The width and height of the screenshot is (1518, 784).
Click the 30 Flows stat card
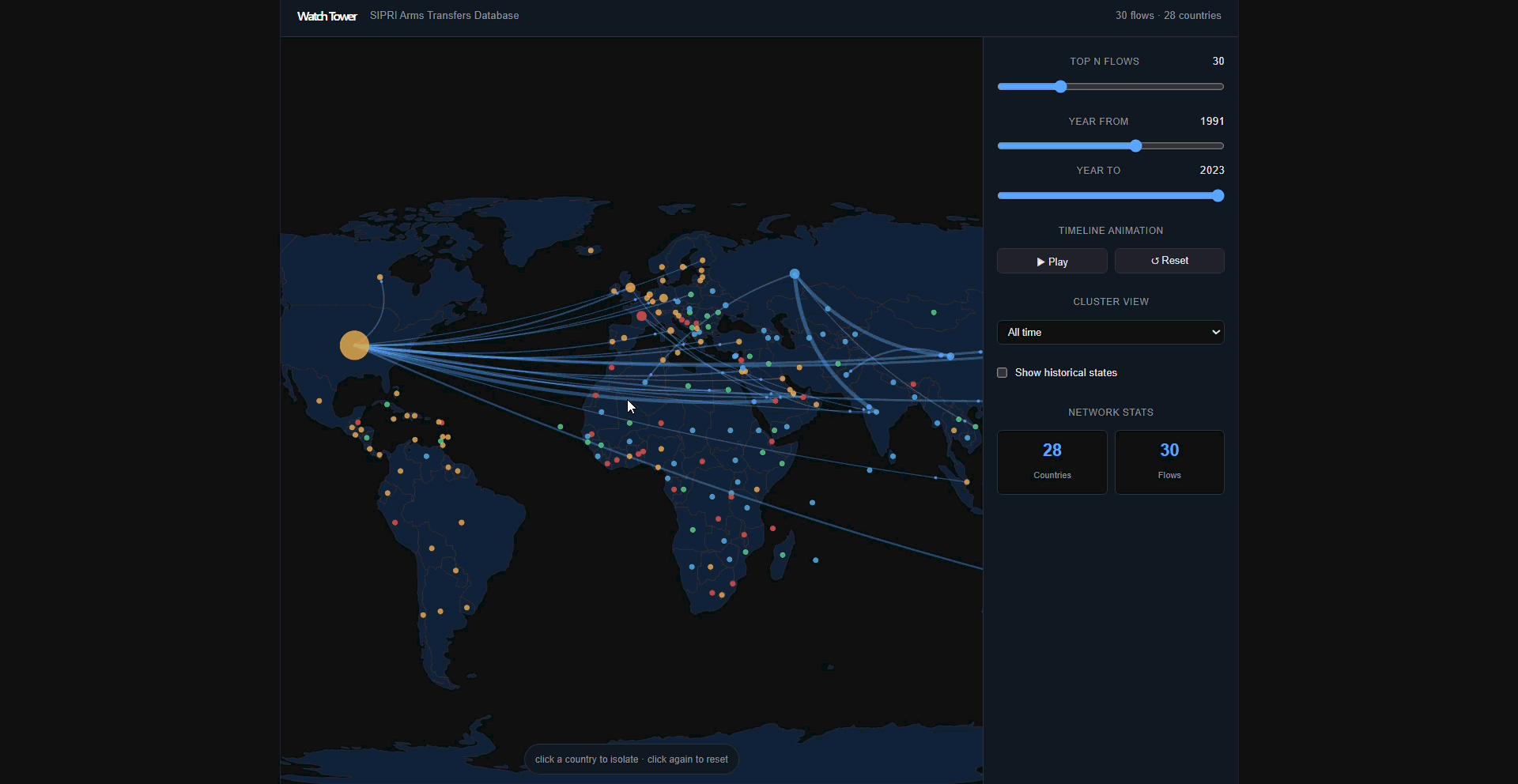coord(1169,462)
